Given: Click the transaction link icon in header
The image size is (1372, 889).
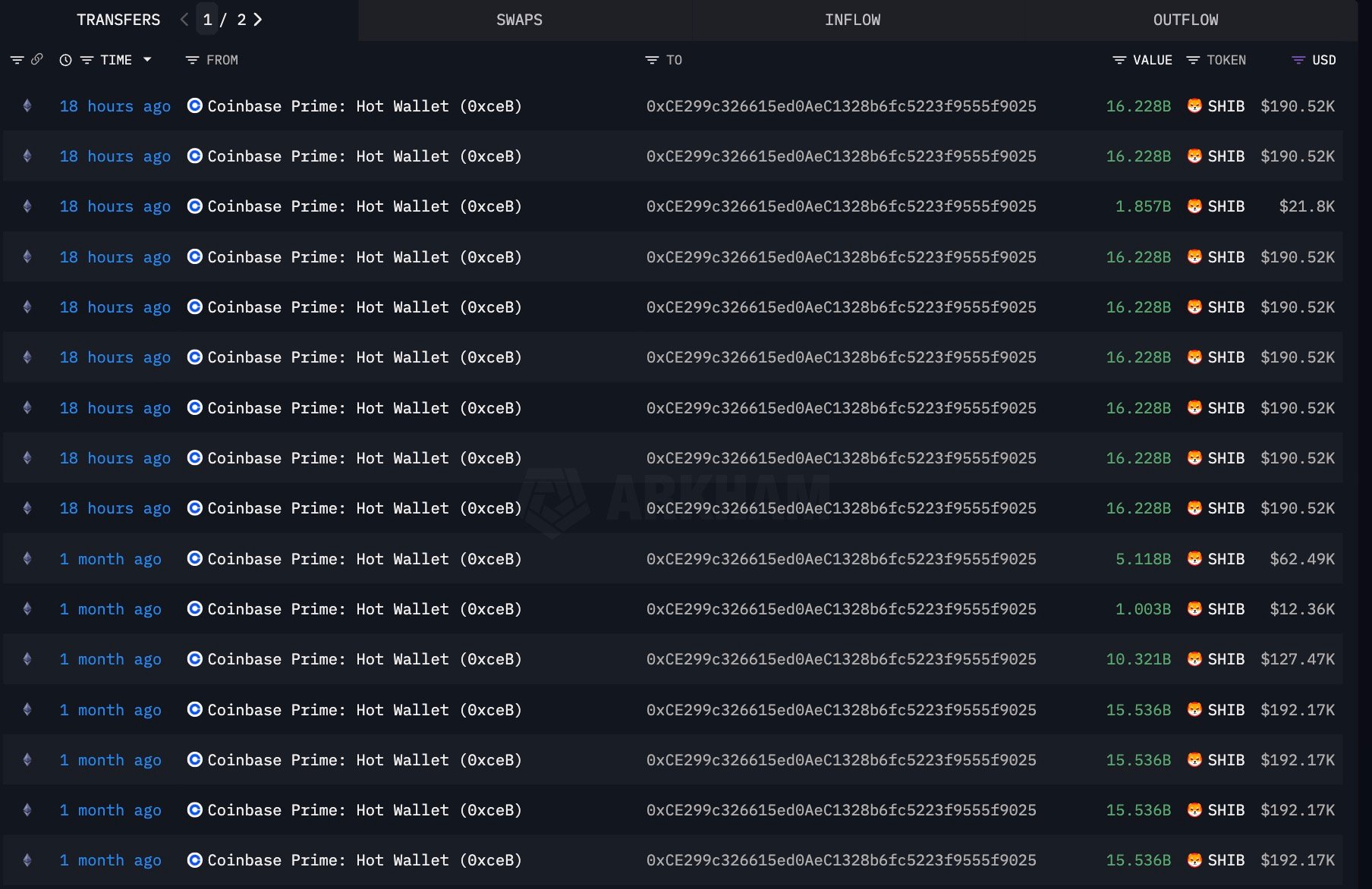Looking at the screenshot, I should coord(36,59).
